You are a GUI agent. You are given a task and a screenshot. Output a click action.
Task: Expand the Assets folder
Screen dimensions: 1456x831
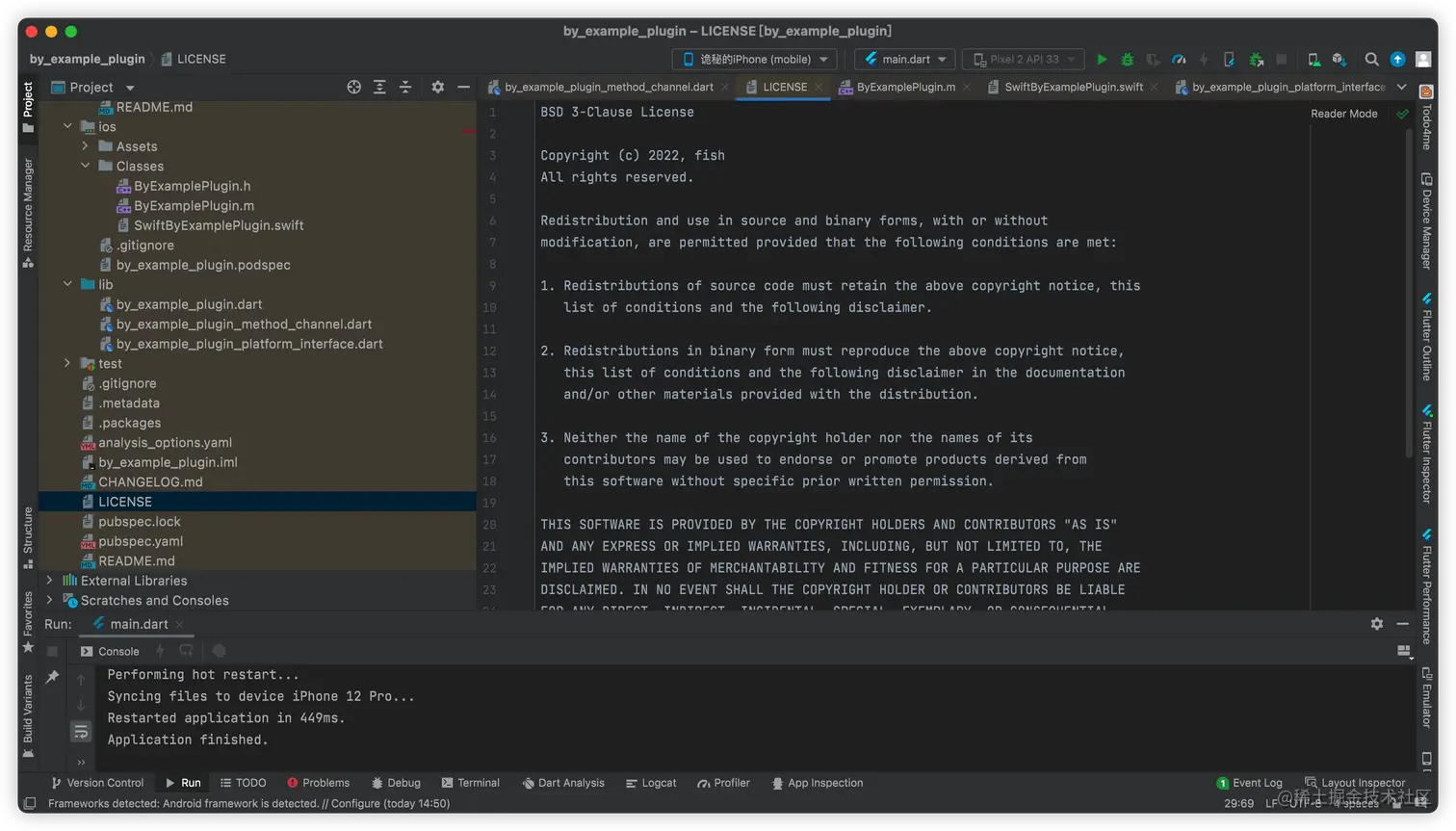[85, 146]
